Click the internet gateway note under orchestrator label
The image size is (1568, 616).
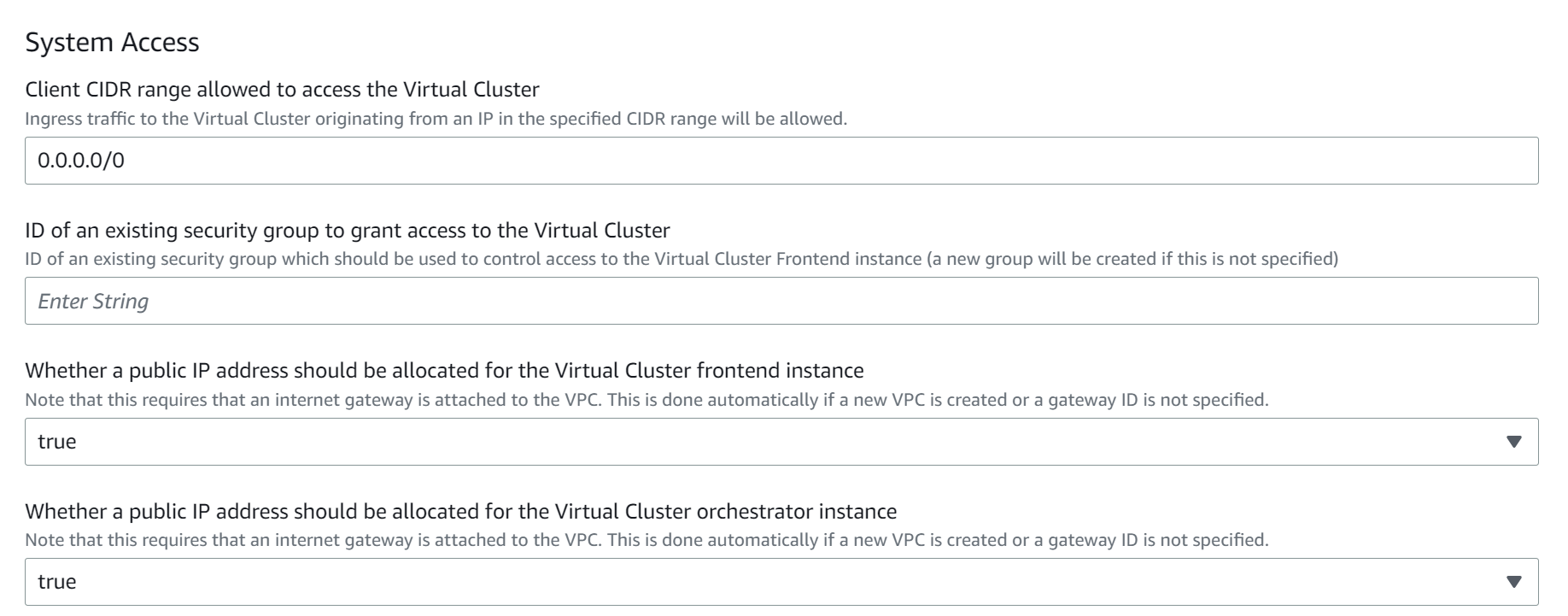tap(647, 540)
